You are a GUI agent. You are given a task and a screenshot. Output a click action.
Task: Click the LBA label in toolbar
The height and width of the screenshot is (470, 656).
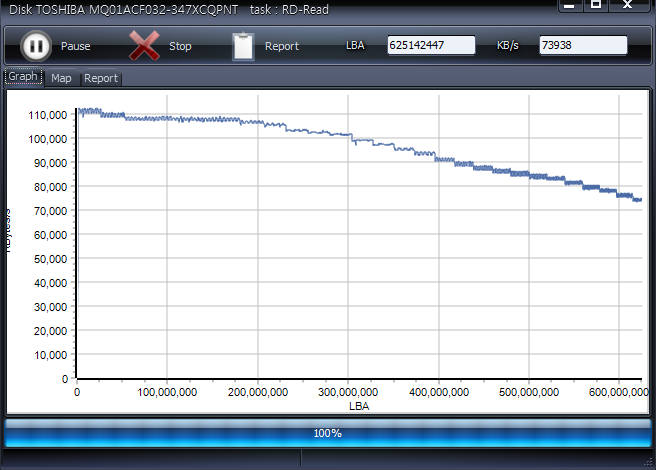click(355, 45)
